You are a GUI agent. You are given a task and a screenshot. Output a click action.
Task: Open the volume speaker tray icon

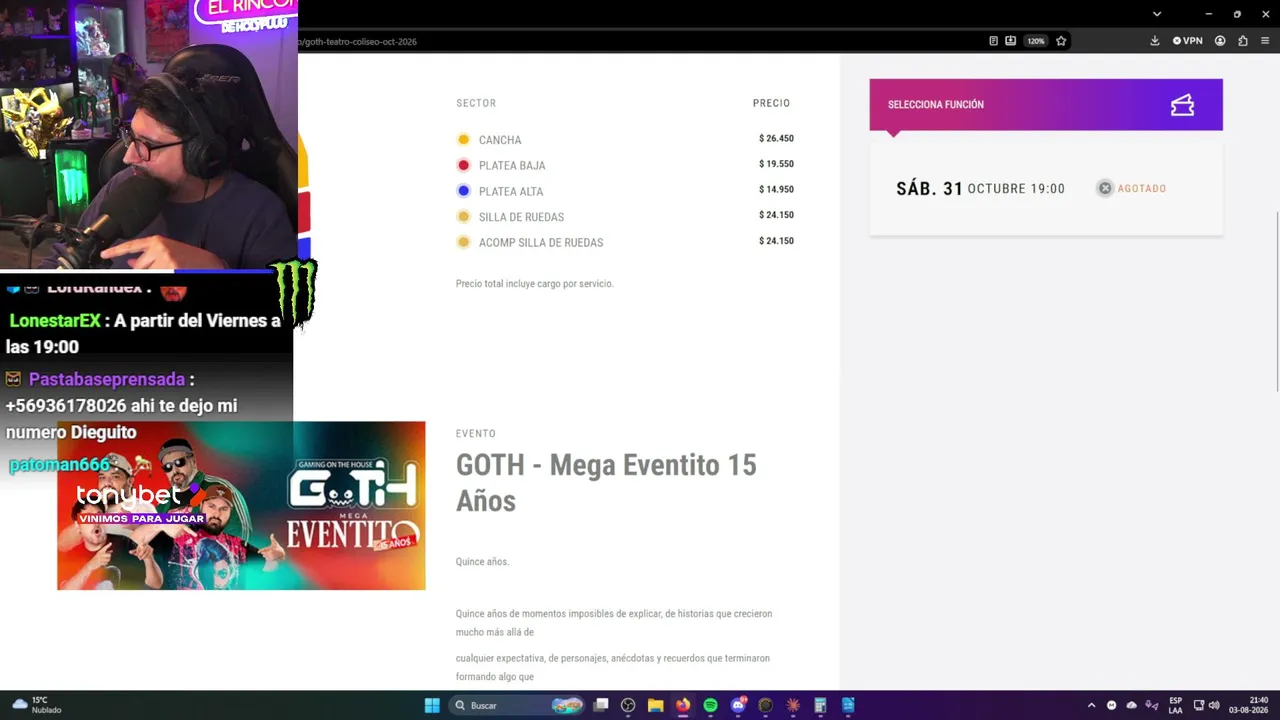click(1214, 705)
